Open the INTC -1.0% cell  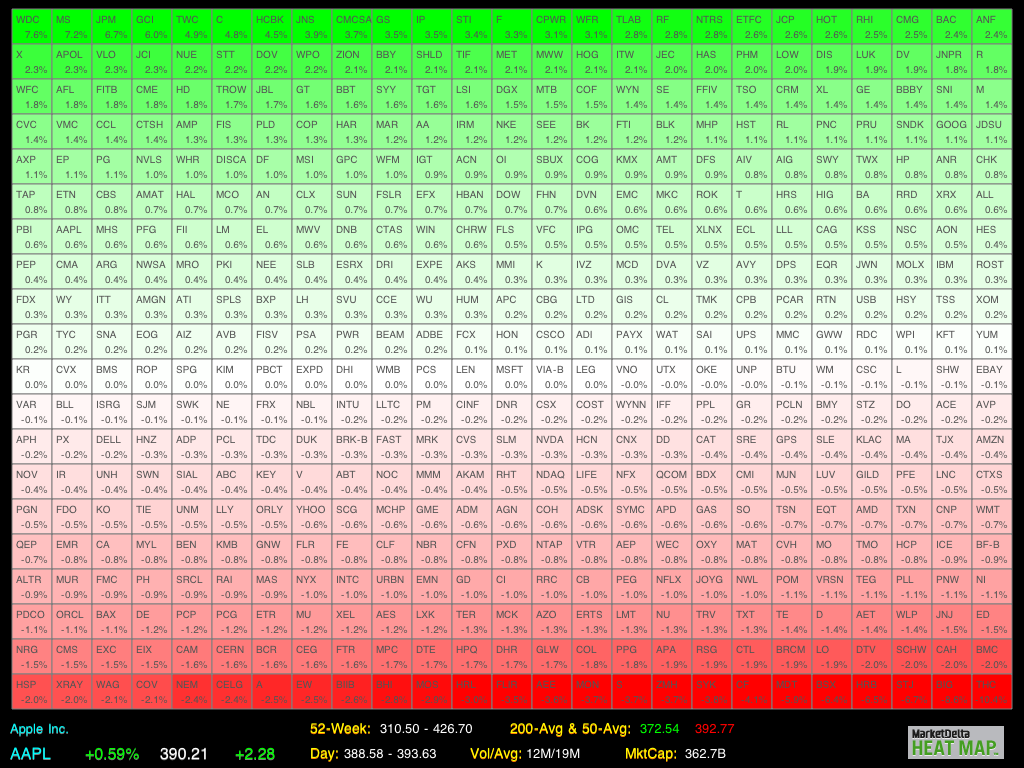point(351,587)
